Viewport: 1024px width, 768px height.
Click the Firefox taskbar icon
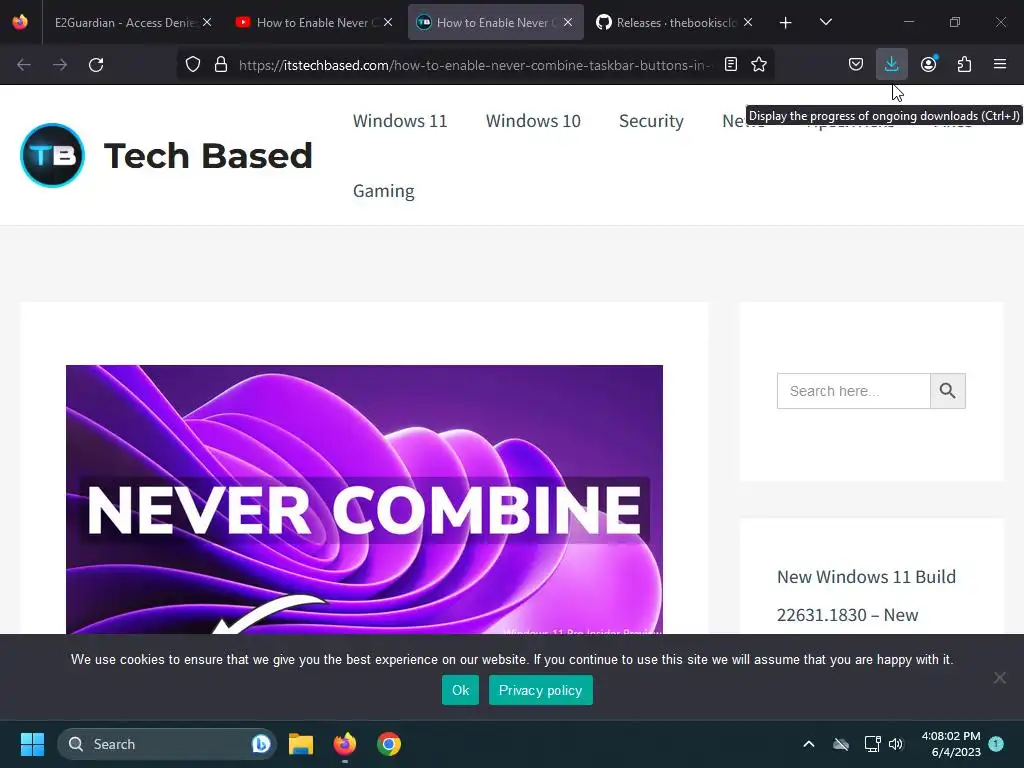pos(345,744)
